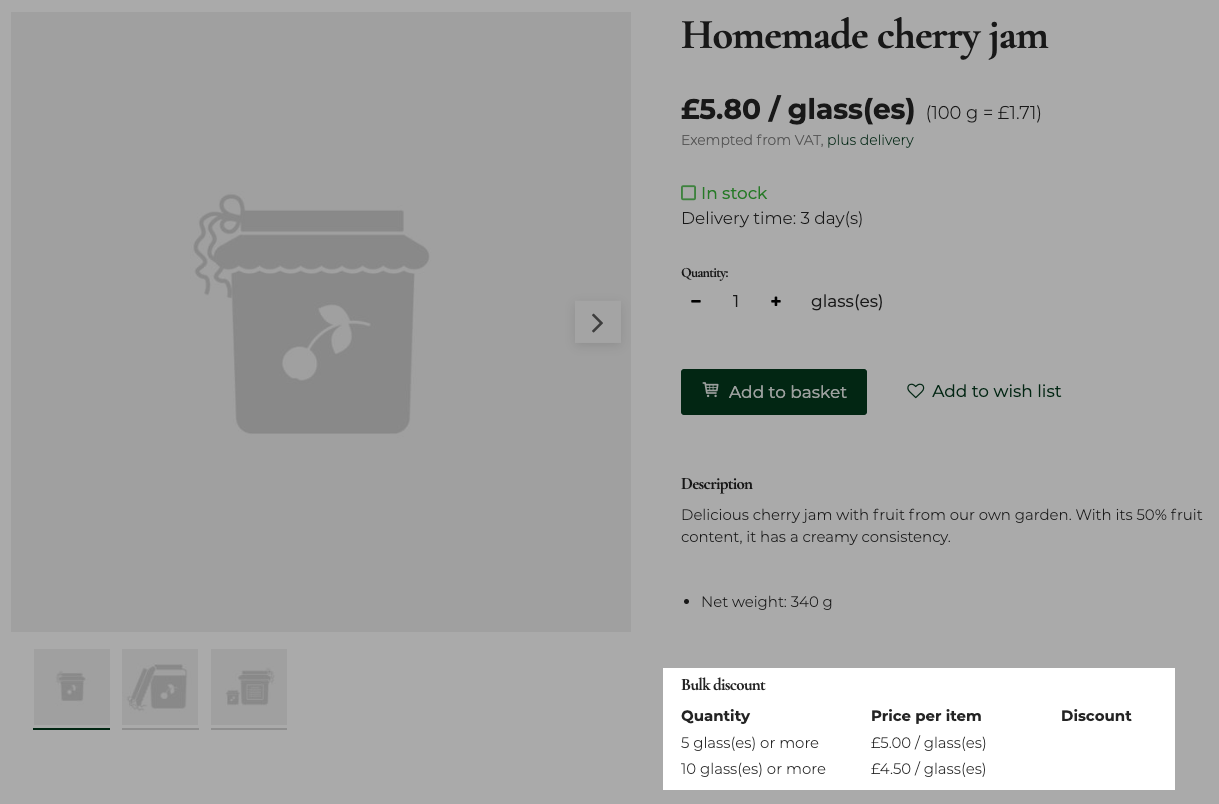Click the basket icon inside Add to basket button
This screenshot has height=804, width=1219.
pyautogui.click(x=711, y=390)
